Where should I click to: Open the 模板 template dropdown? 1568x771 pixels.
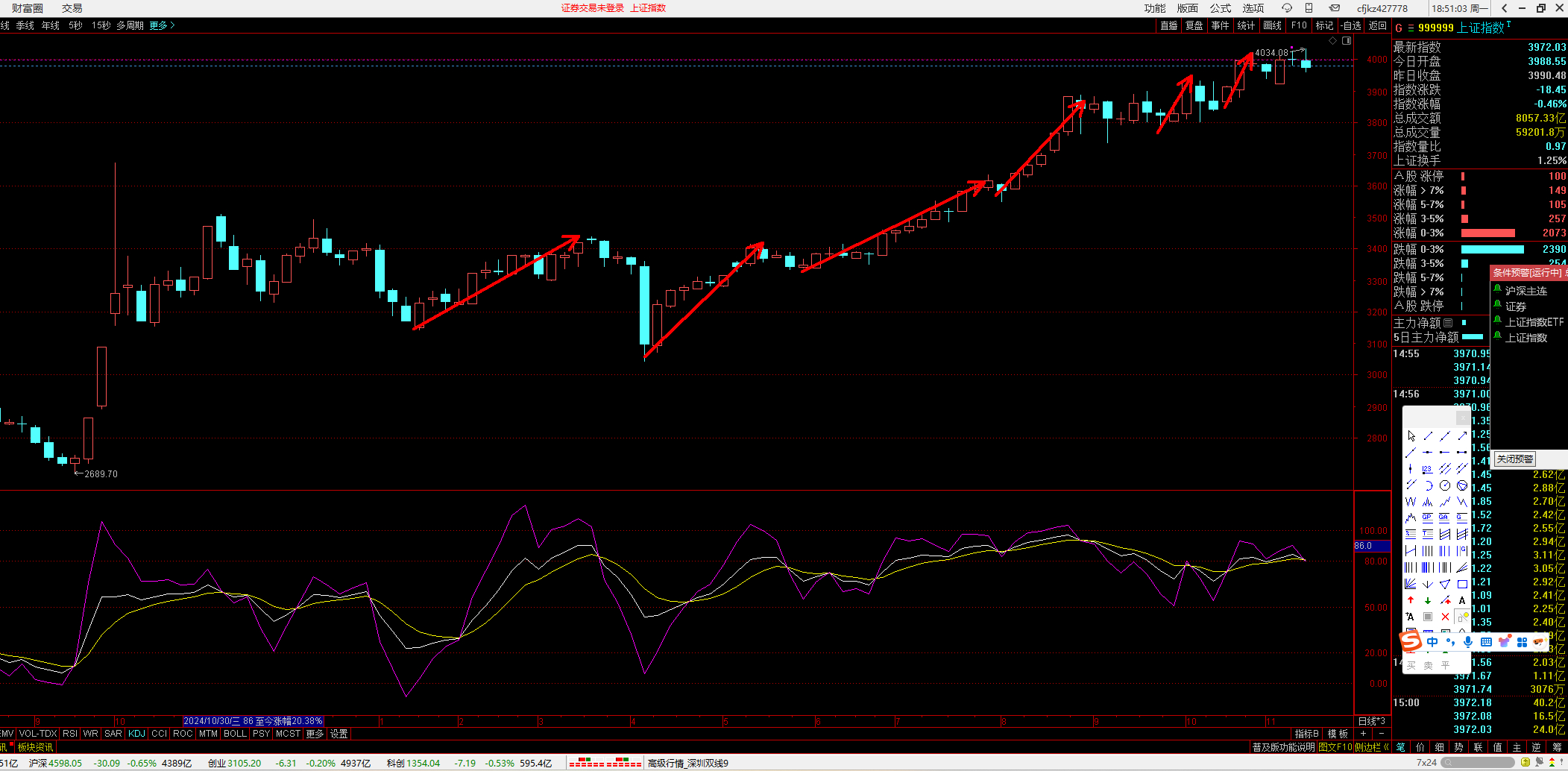[1338, 734]
